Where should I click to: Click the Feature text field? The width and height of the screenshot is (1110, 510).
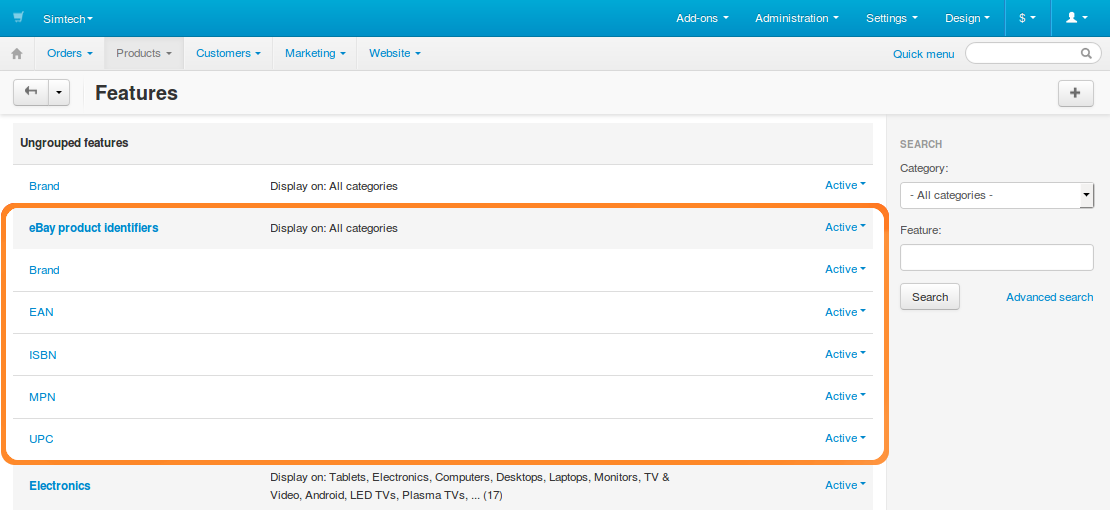point(997,257)
